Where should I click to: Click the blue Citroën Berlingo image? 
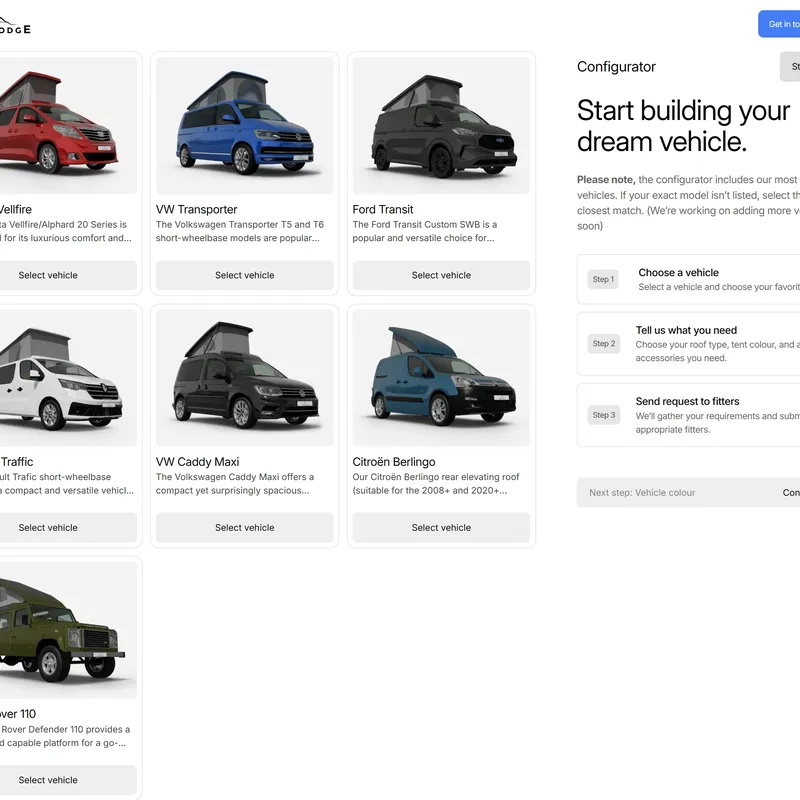coord(441,378)
